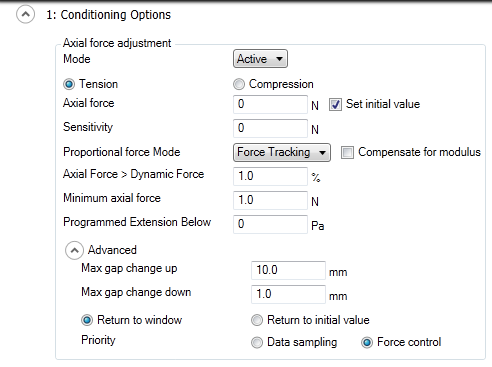
Task: Open the Proportional force Mode dropdown
Action: point(282,152)
